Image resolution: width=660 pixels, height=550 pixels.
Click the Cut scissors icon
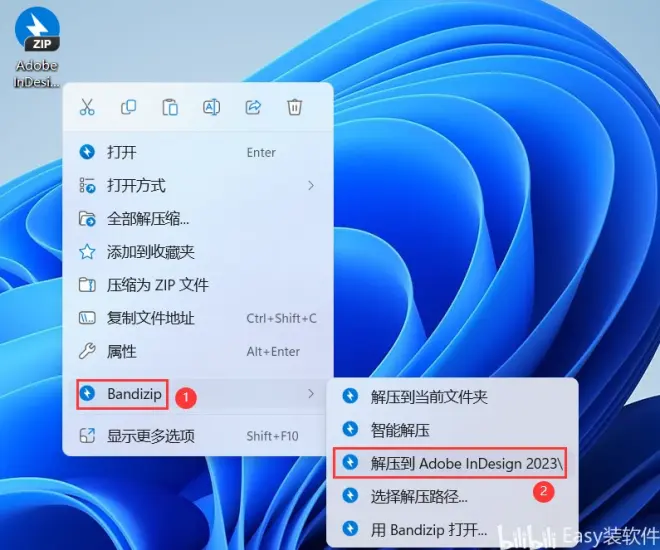[87, 107]
